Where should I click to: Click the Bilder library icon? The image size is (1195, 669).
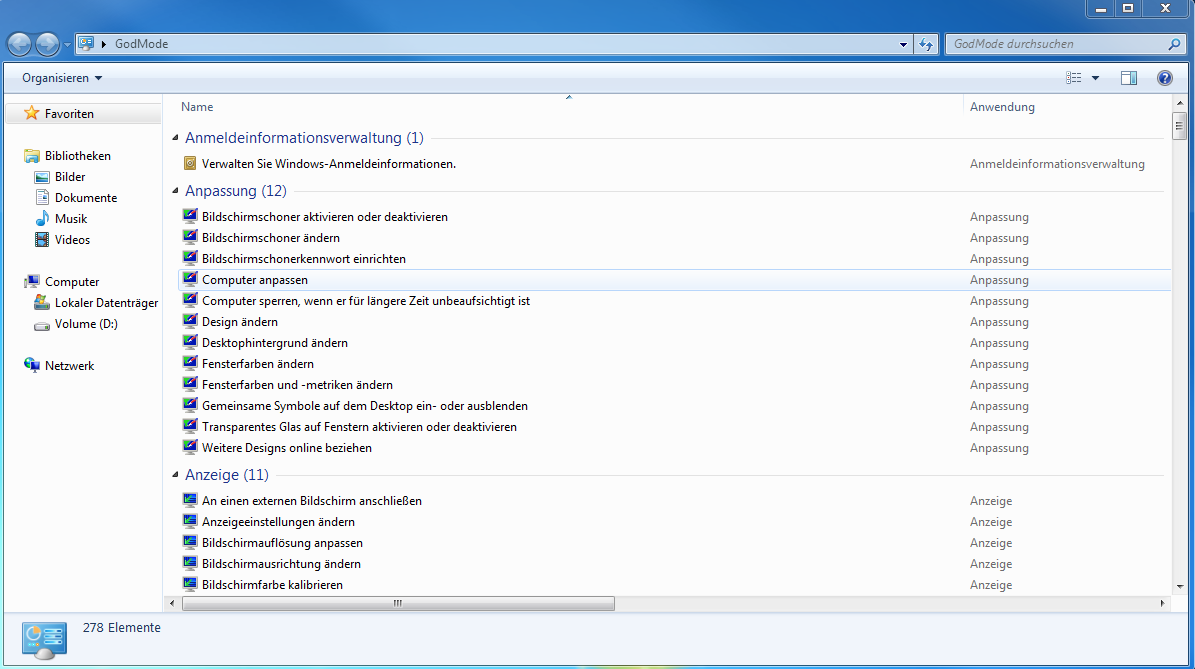[42, 177]
